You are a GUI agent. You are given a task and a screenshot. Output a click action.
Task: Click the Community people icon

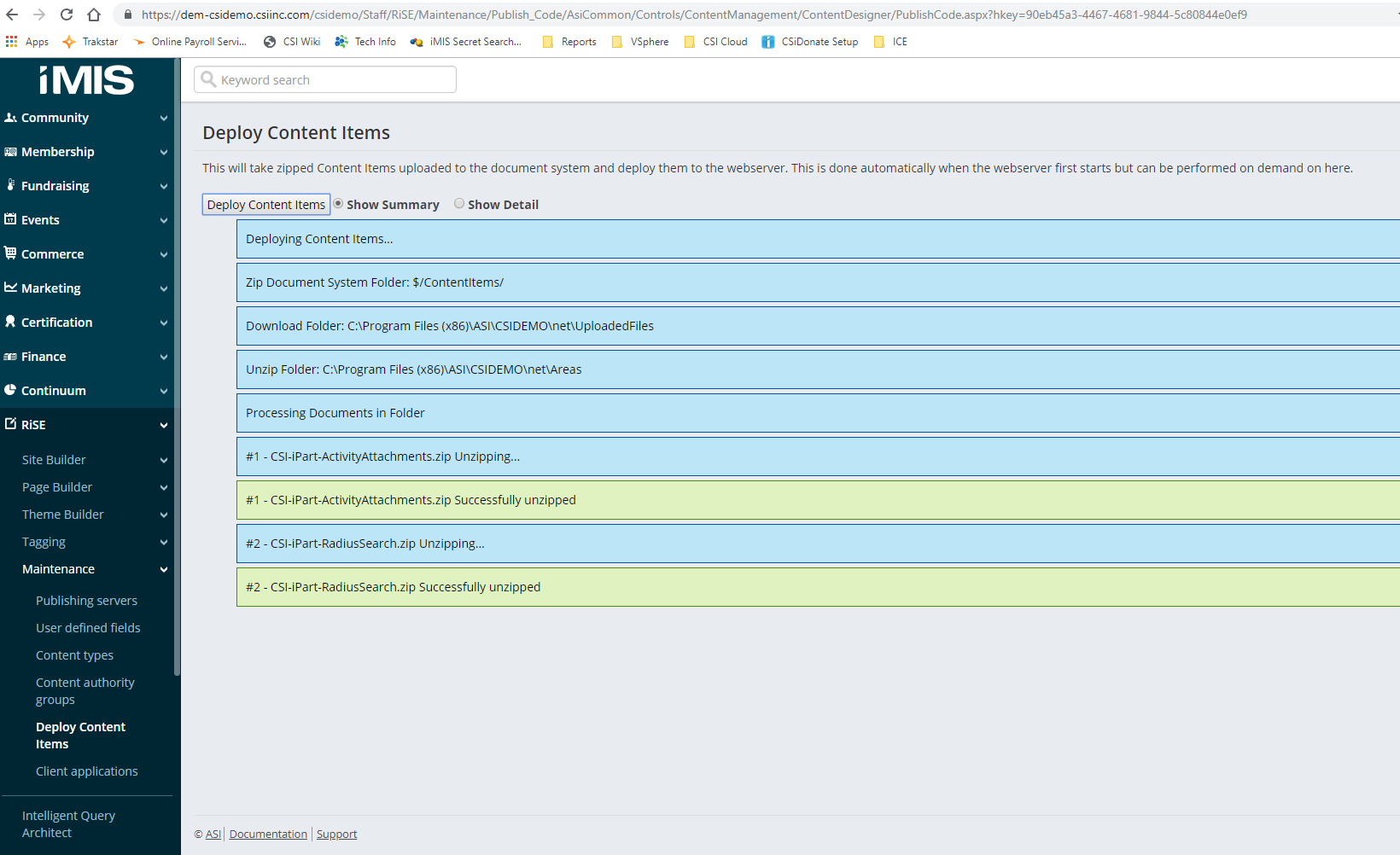[10, 118]
